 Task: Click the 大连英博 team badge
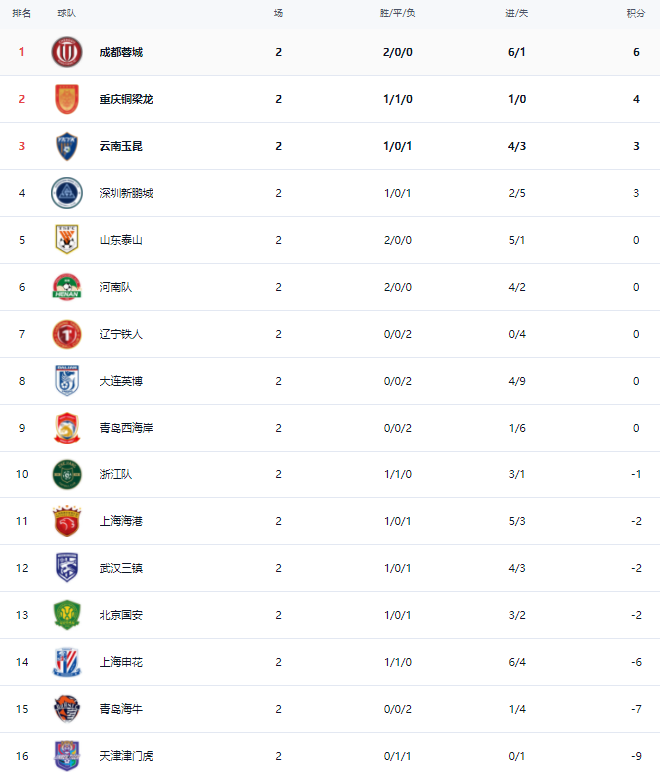tap(67, 381)
